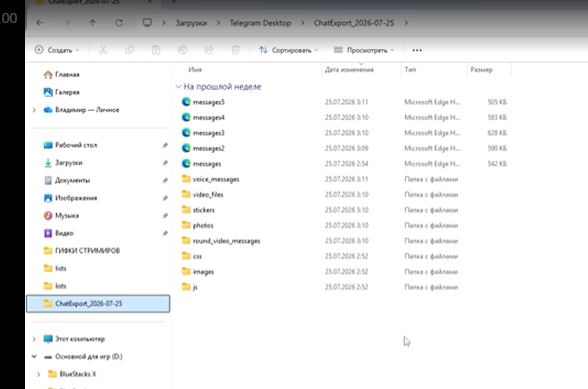Click the Rename icon in toolbar

(183, 50)
